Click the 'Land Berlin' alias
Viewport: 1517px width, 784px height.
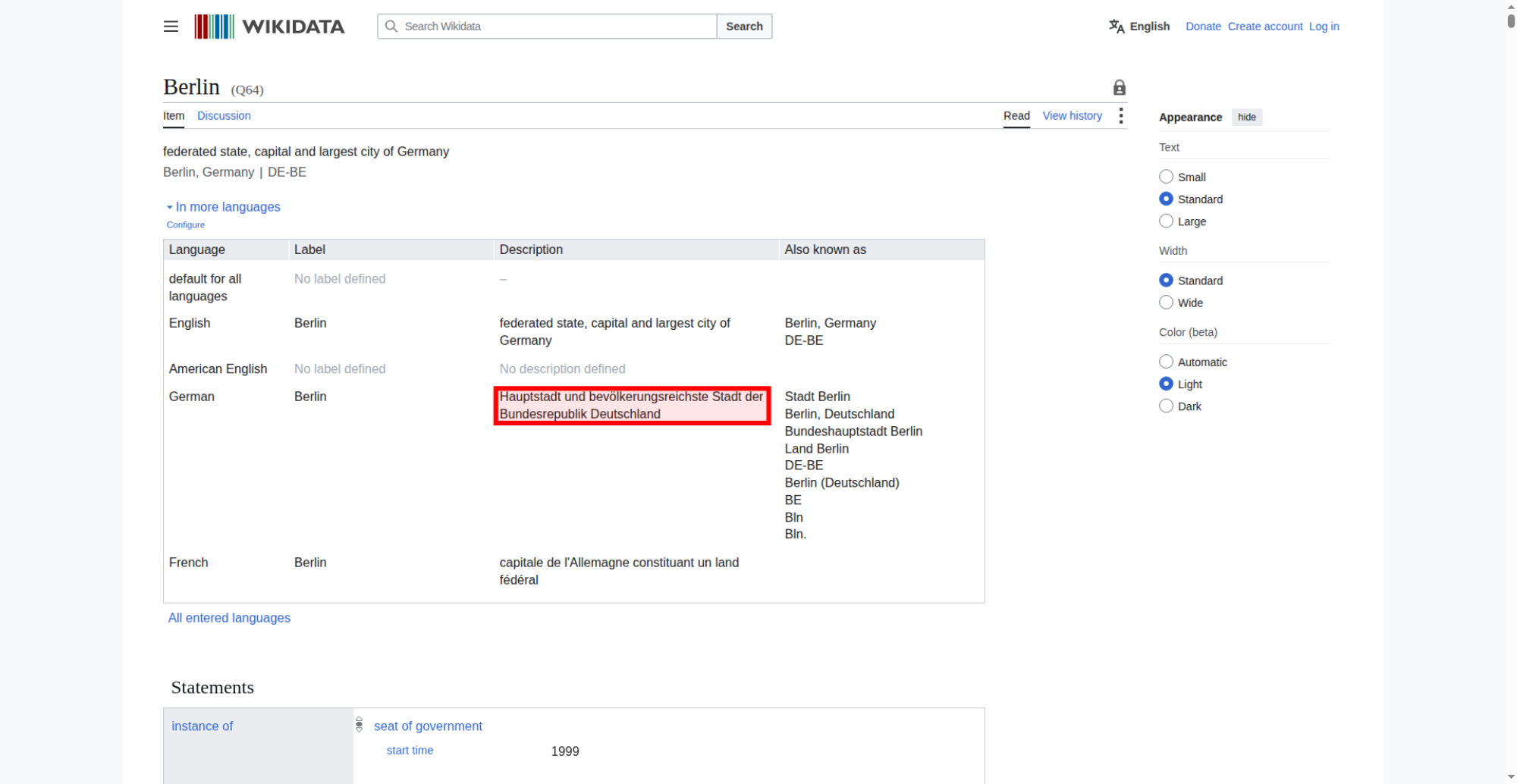816,449
